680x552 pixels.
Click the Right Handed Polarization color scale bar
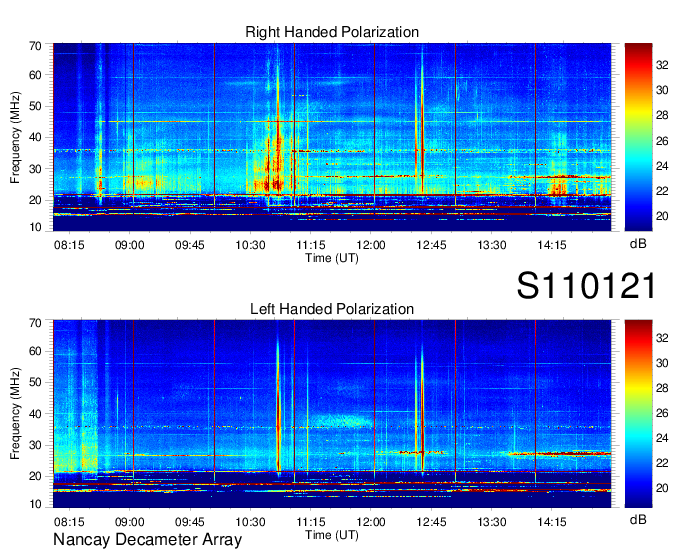click(638, 137)
